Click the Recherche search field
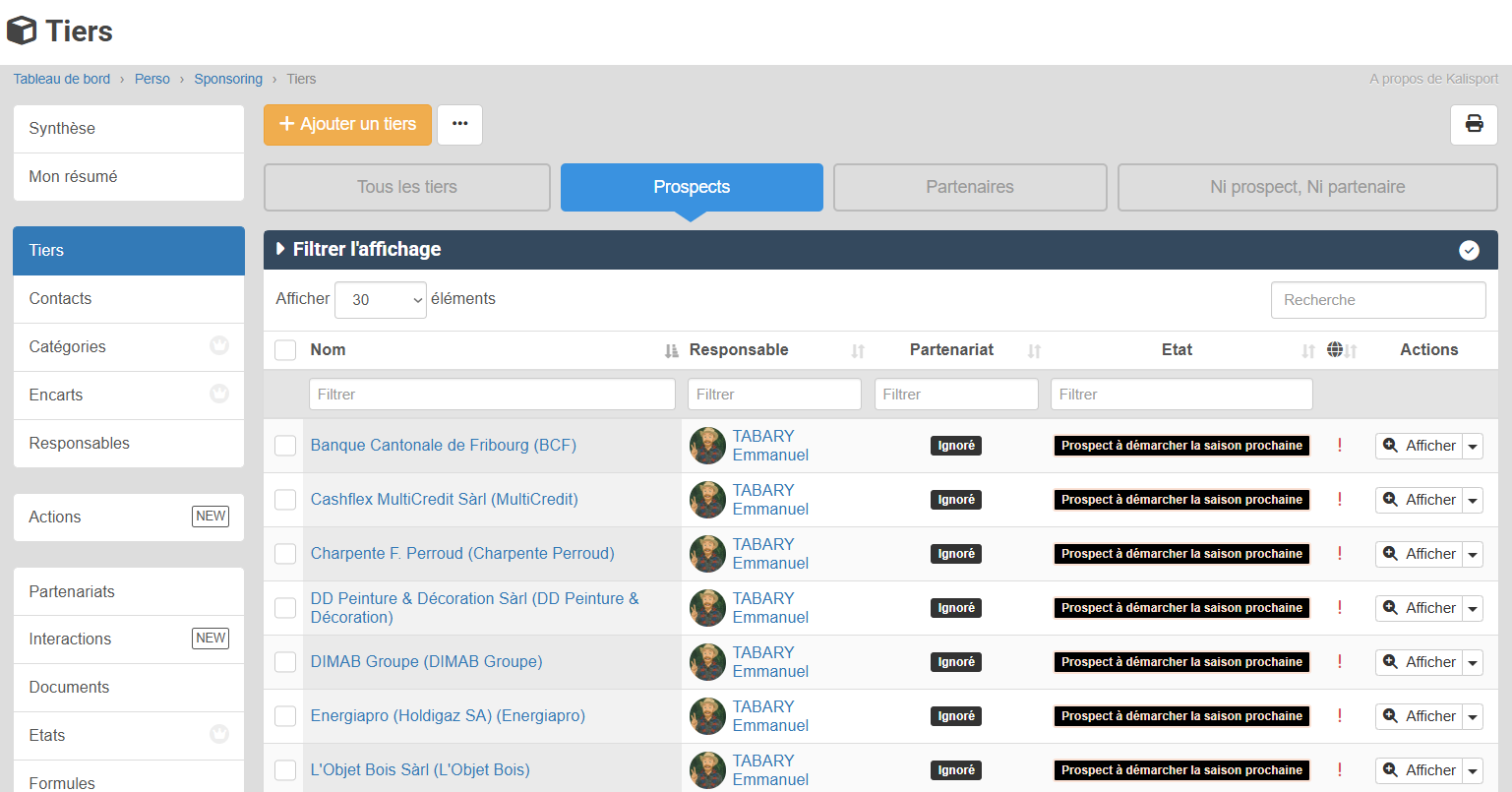Viewport: 1512px width, 792px height. coord(1377,300)
